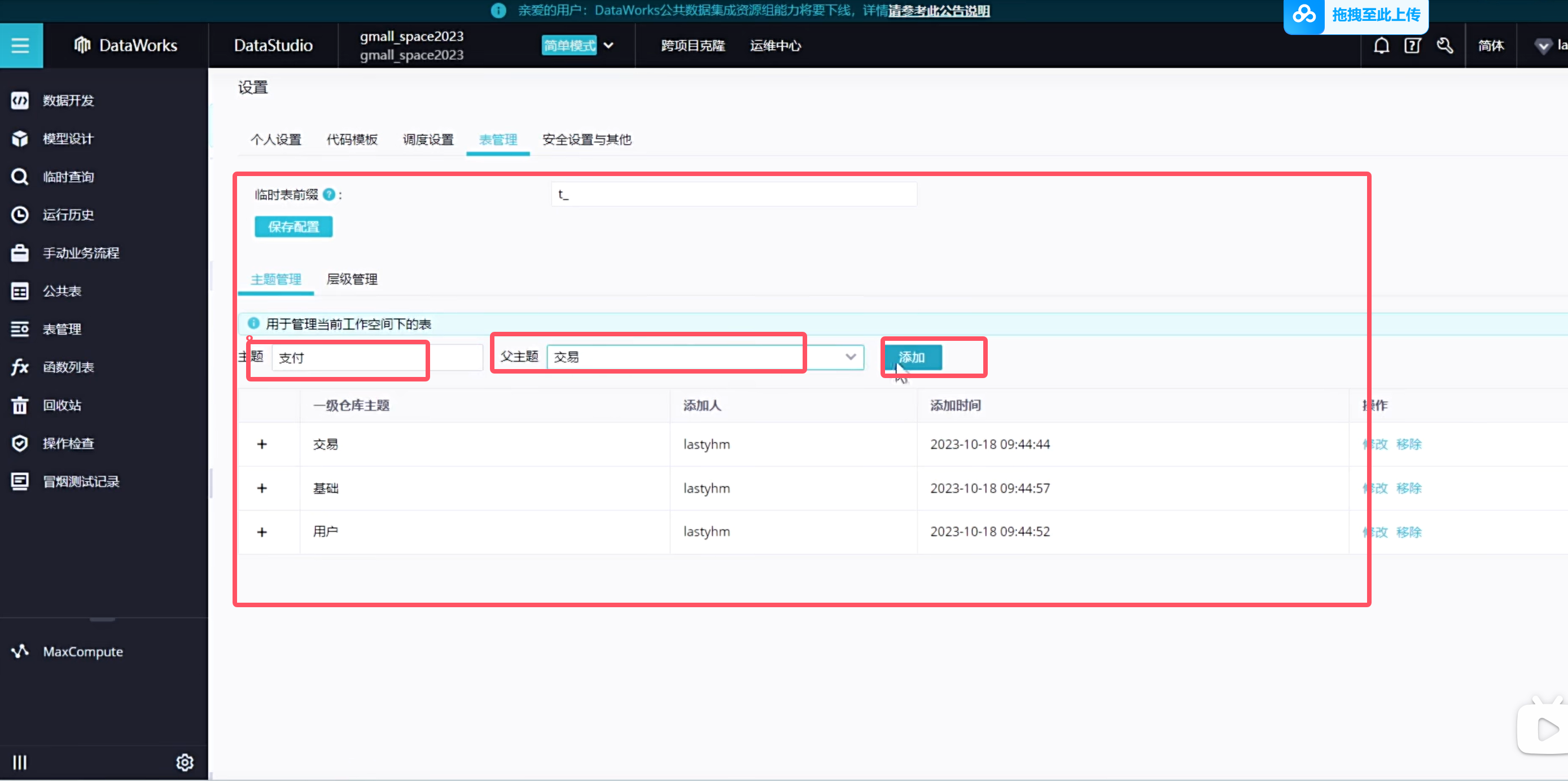The height and width of the screenshot is (781, 1568).
Task: Click the notification bell icon
Action: (1381, 46)
